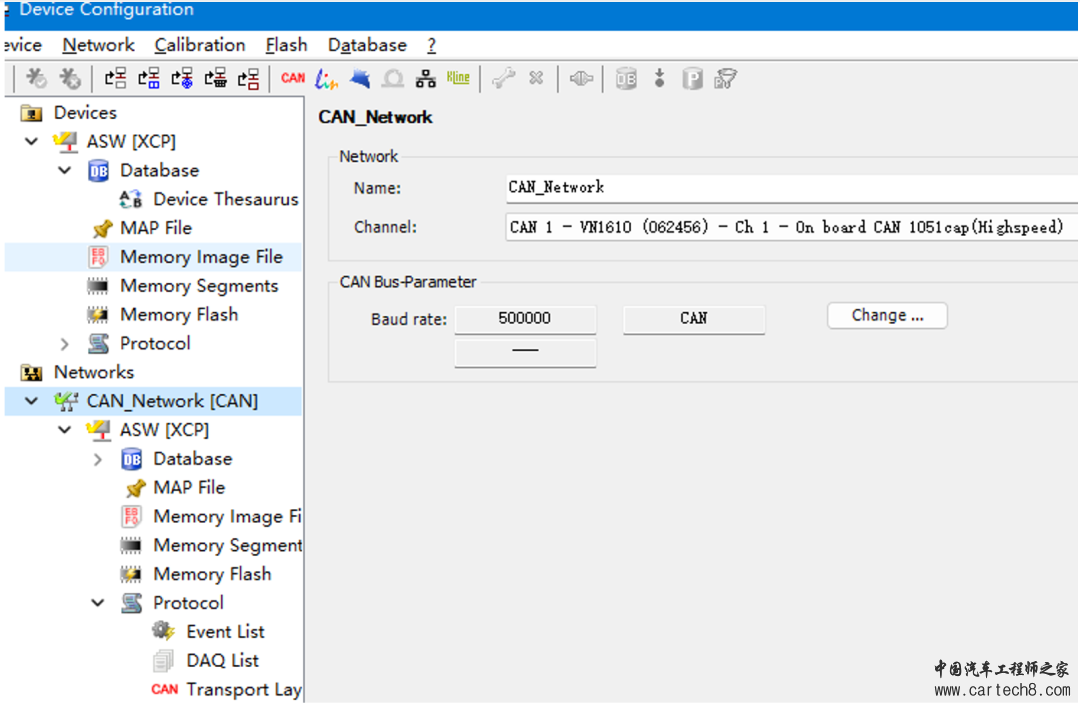Collapse the Database node under Devices
This screenshot has height=706, width=1080.
click(x=64, y=170)
